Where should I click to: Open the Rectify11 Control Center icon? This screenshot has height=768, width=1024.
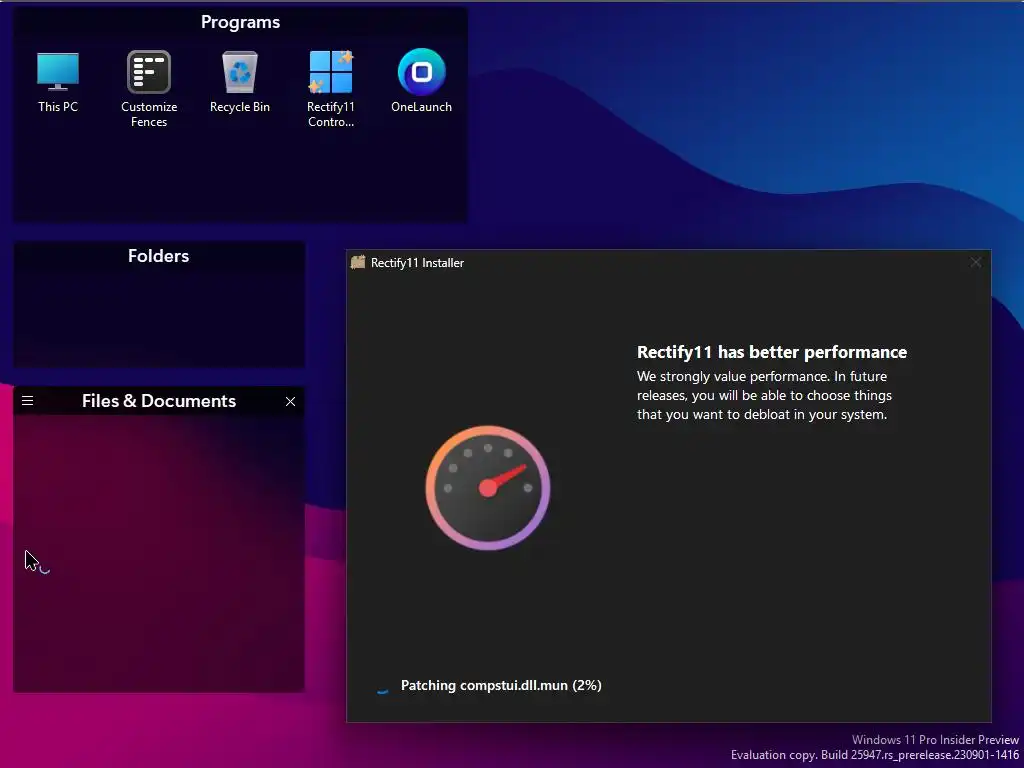[x=330, y=88]
